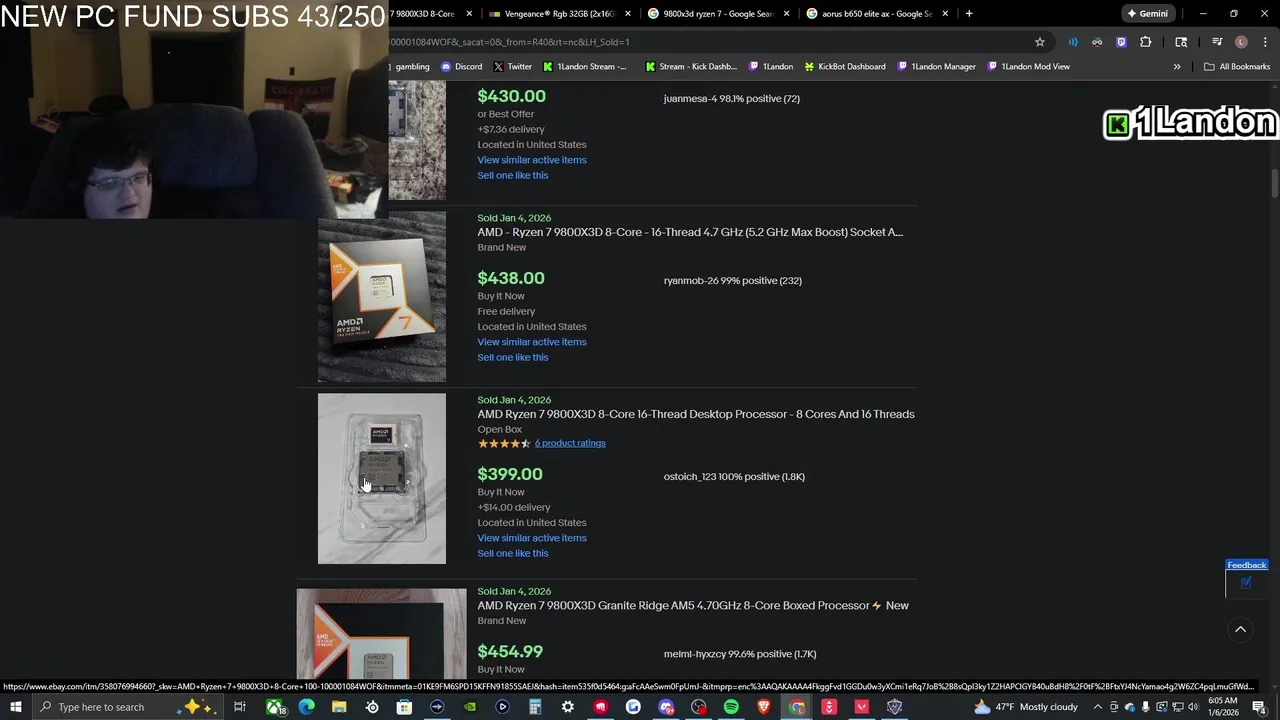The height and width of the screenshot is (720, 1280).
Task: View similar active items for $438.00 listing
Action: click(x=532, y=342)
